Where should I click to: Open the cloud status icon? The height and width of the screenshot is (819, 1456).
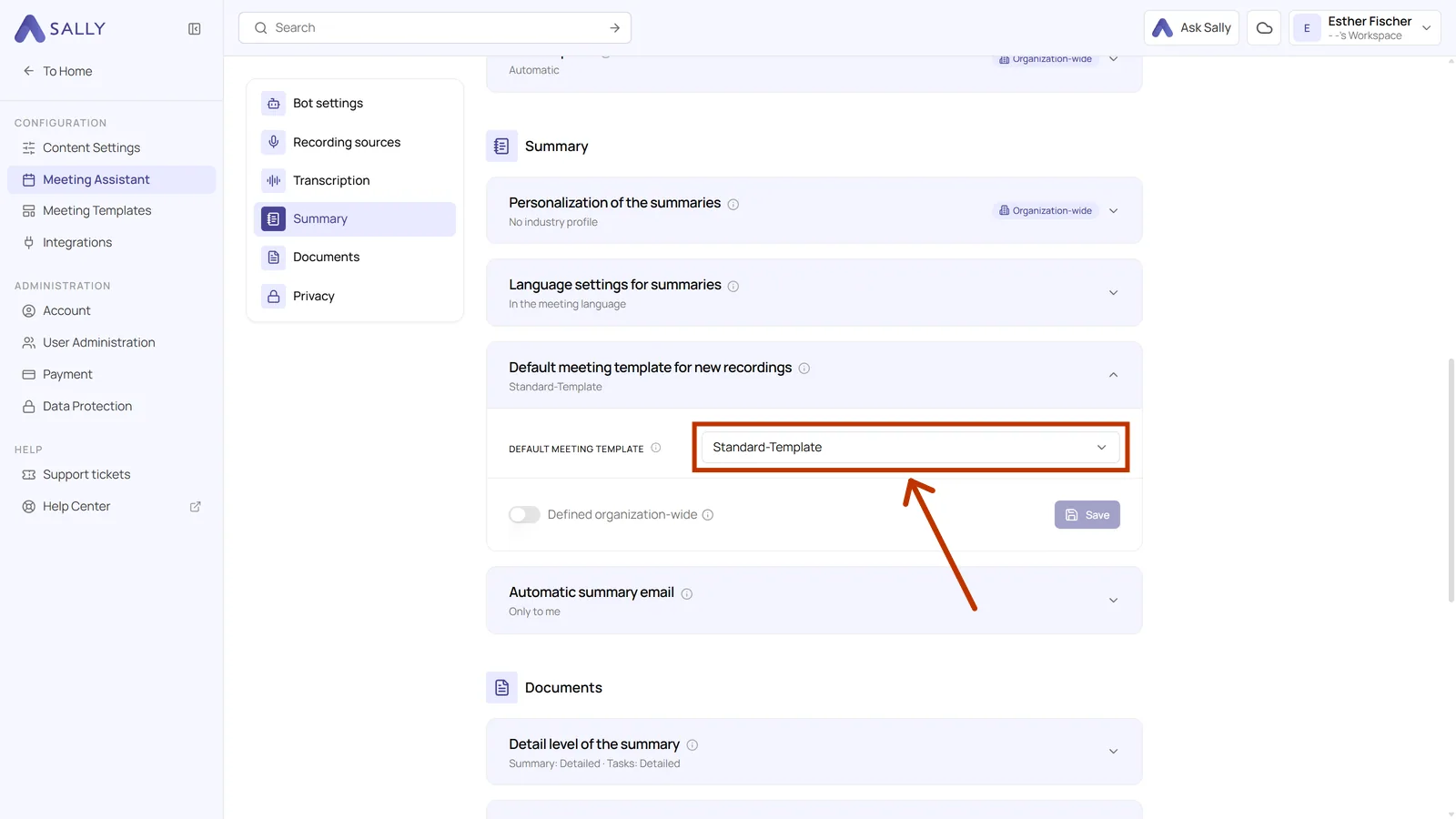1264,28
